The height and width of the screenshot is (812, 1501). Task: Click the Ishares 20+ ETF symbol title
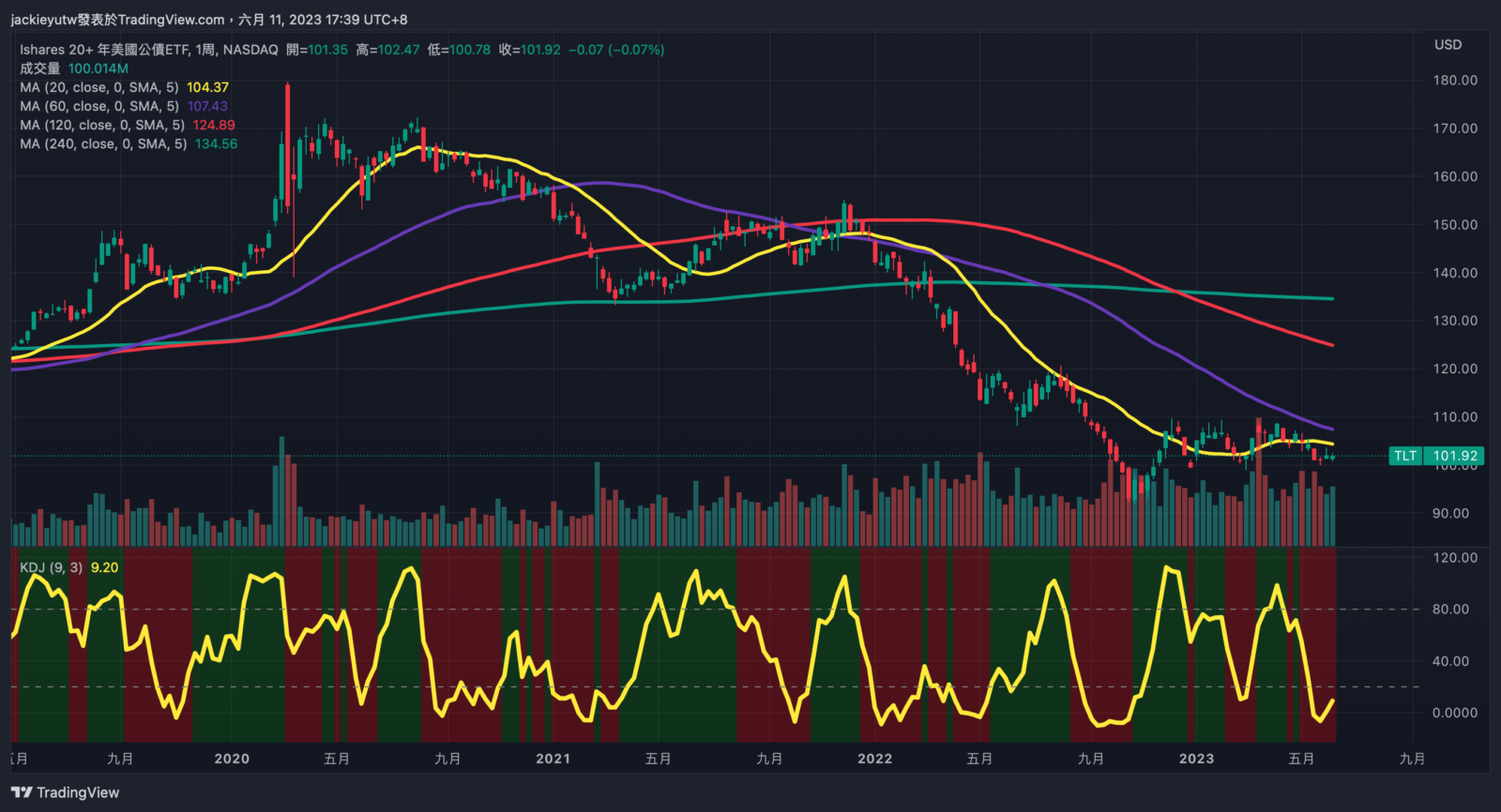[148, 50]
